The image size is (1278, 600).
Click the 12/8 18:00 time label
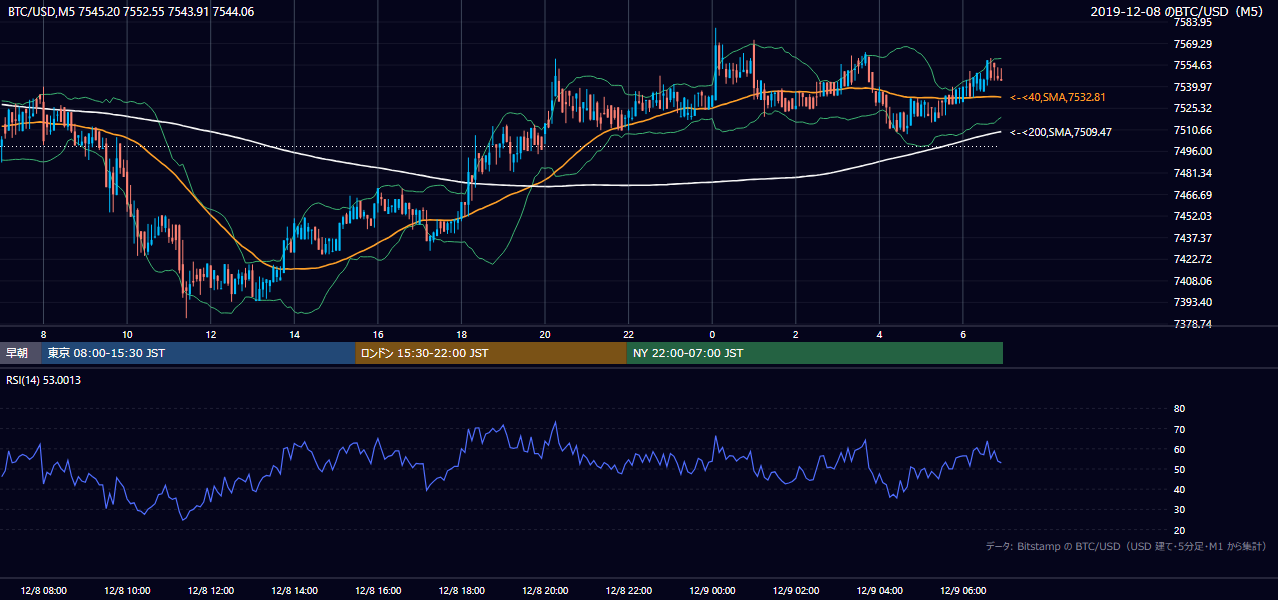click(461, 590)
